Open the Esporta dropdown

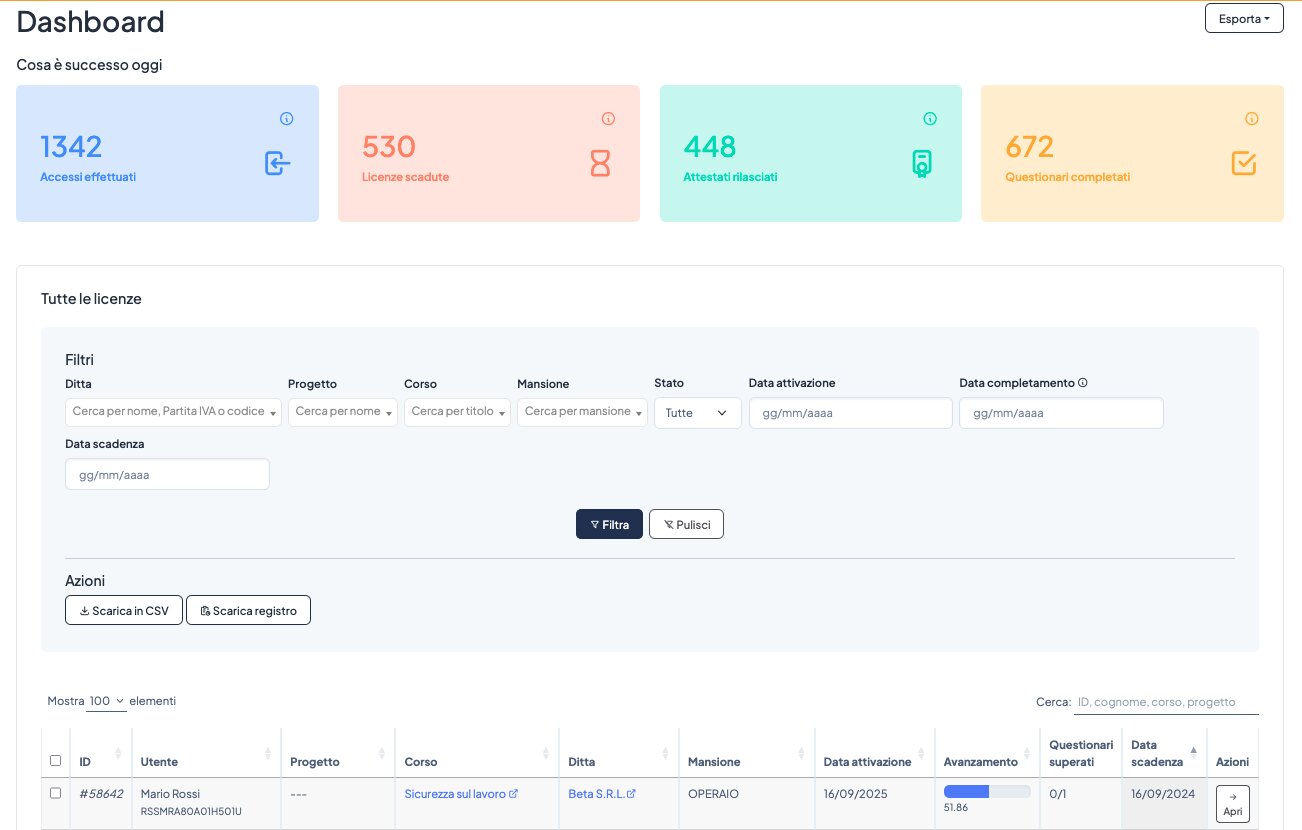1243,17
